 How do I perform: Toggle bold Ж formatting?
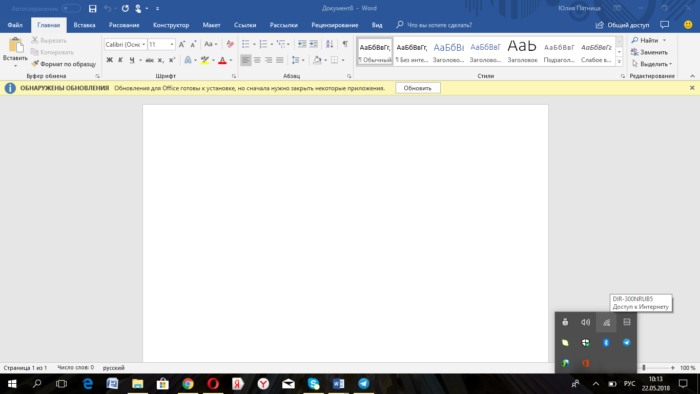click(109, 60)
